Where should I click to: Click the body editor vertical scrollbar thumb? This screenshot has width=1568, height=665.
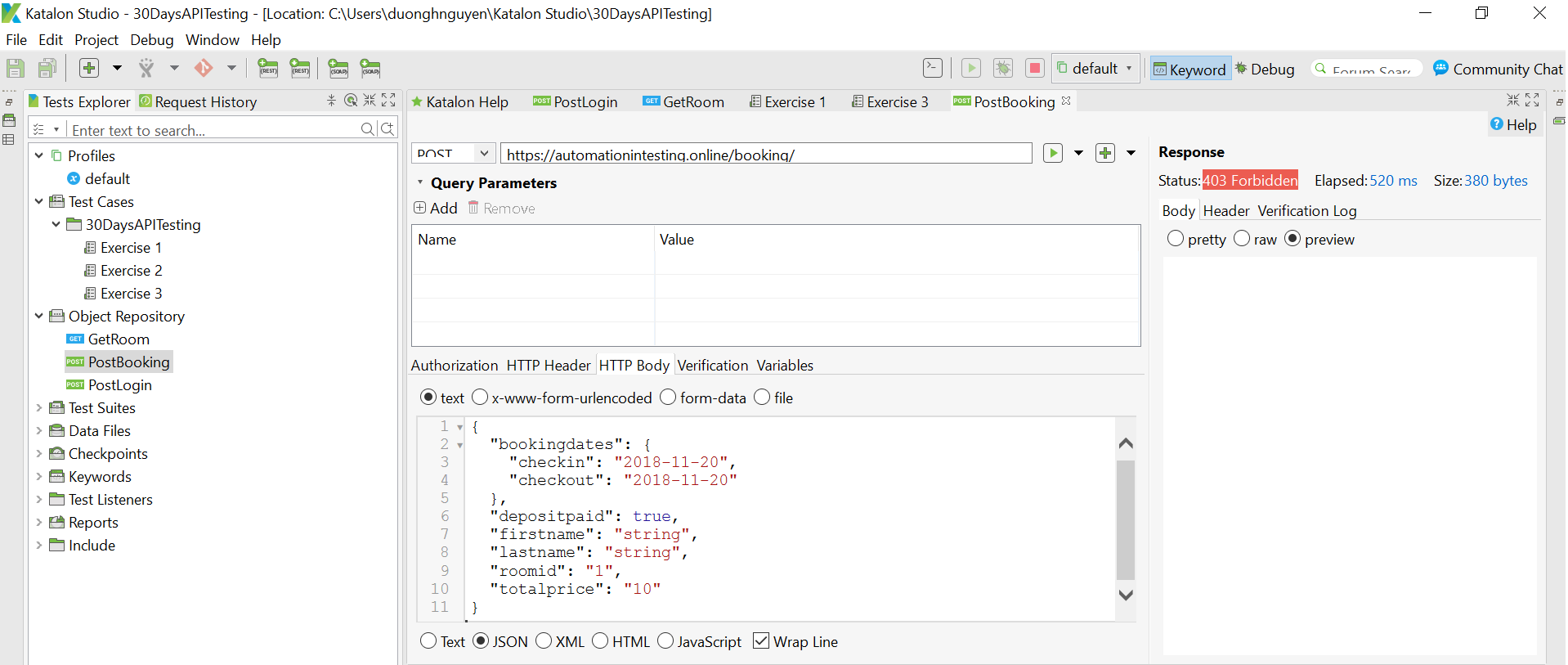(1126, 520)
